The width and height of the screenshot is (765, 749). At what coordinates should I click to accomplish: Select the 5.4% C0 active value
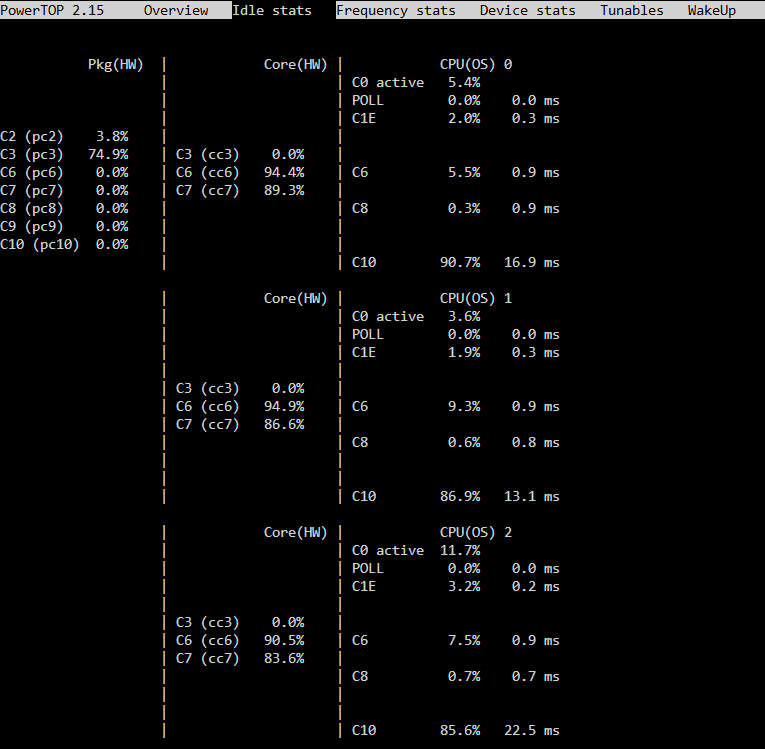point(464,82)
